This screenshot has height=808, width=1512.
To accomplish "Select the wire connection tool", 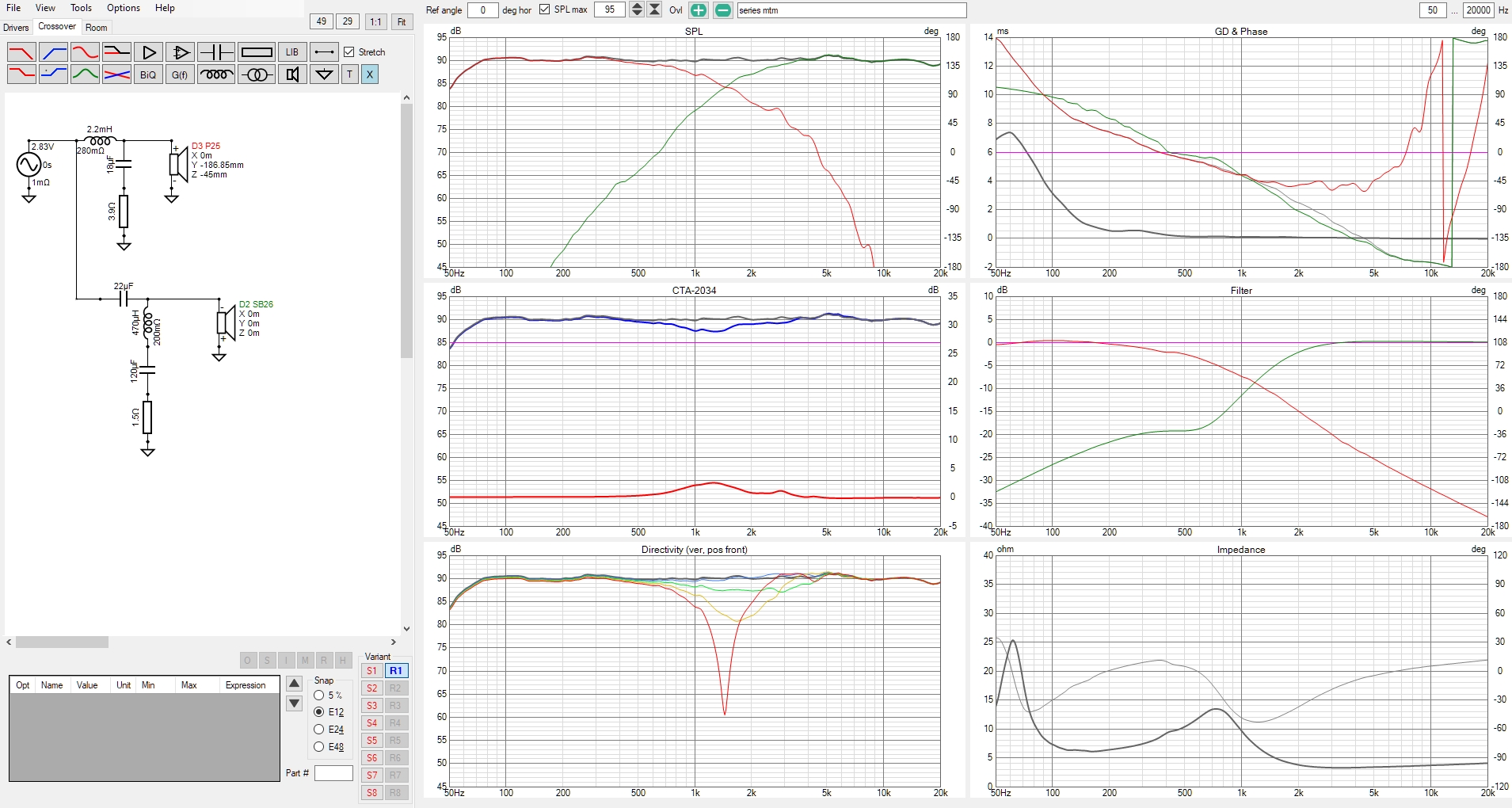I will (324, 52).
